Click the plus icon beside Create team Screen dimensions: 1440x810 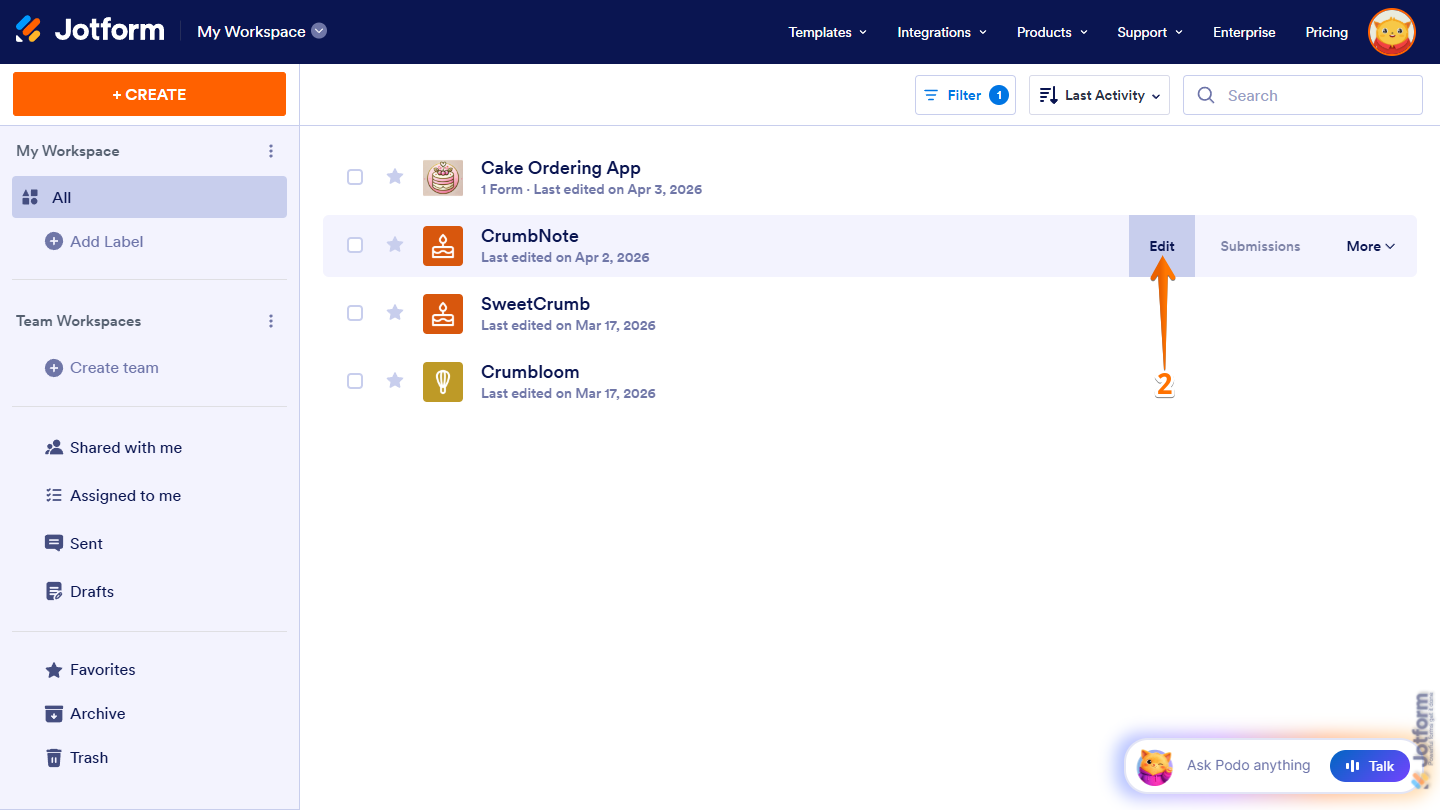(54, 368)
